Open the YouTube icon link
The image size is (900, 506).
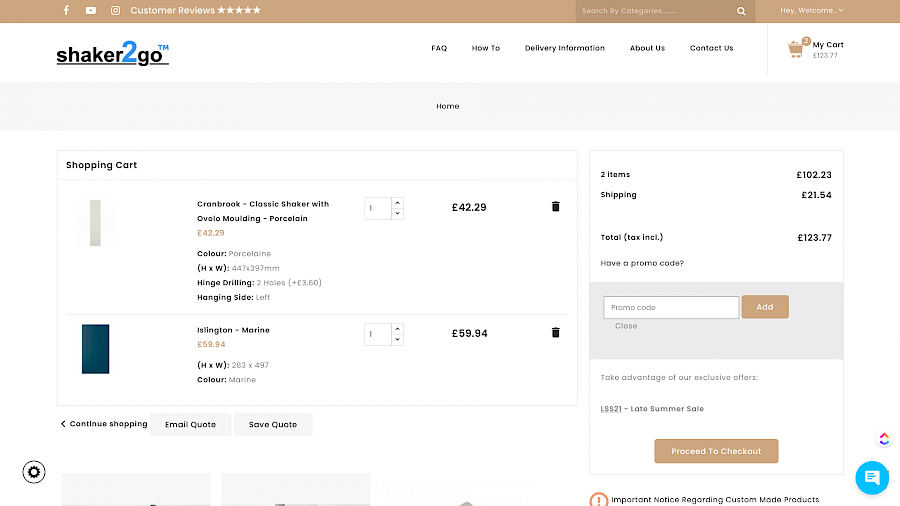pos(91,10)
